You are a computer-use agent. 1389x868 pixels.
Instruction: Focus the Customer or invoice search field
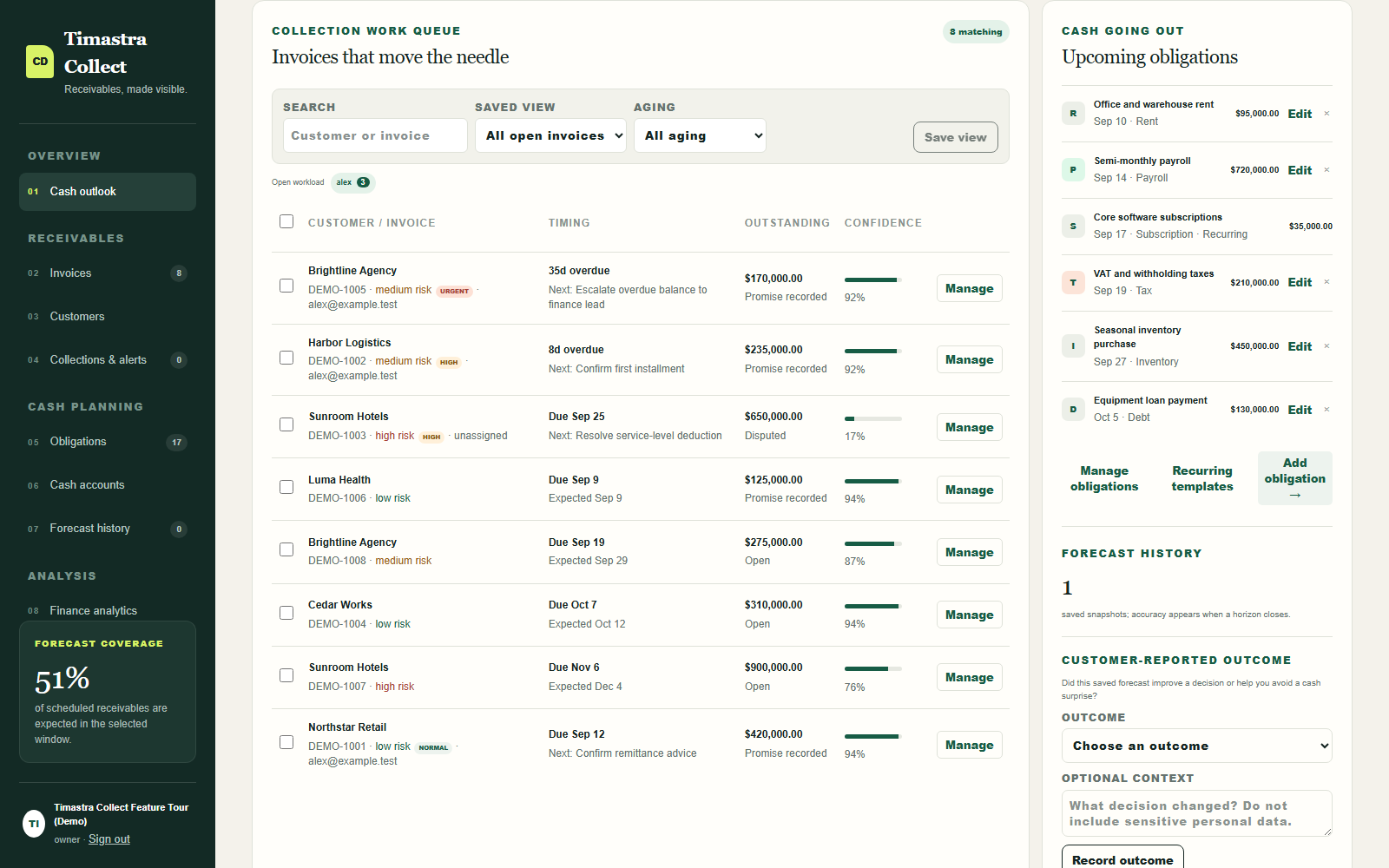(375, 135)
